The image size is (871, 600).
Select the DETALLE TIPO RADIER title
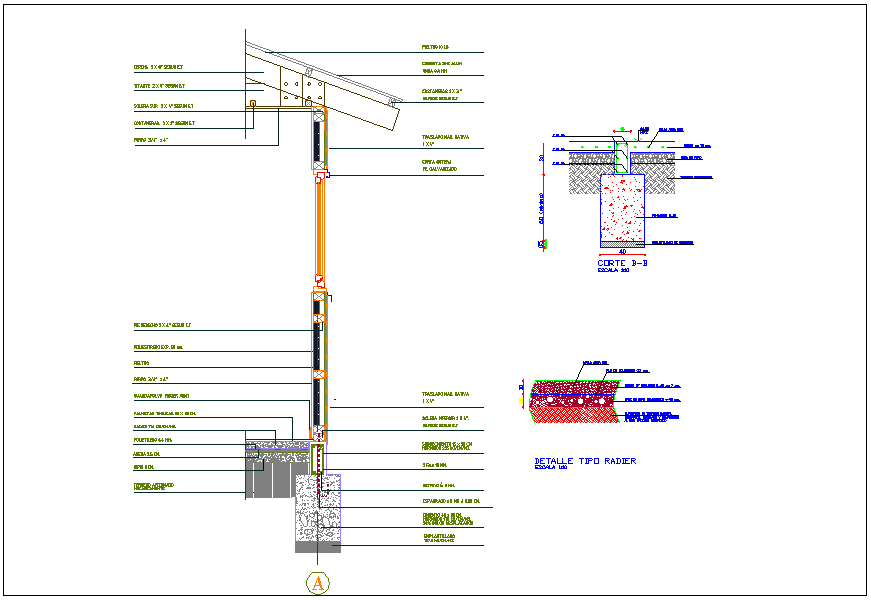coord(585,461)
